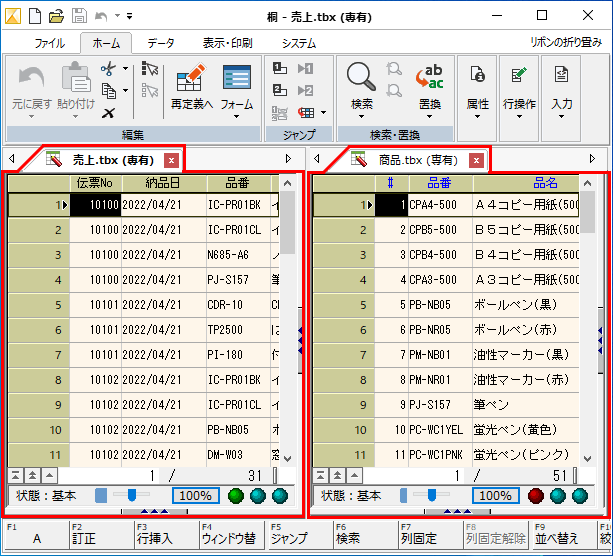Expand the cut options dropdown arrow
Image resolution: width=613 pixels, height=556 pixels.
point(125,69)
